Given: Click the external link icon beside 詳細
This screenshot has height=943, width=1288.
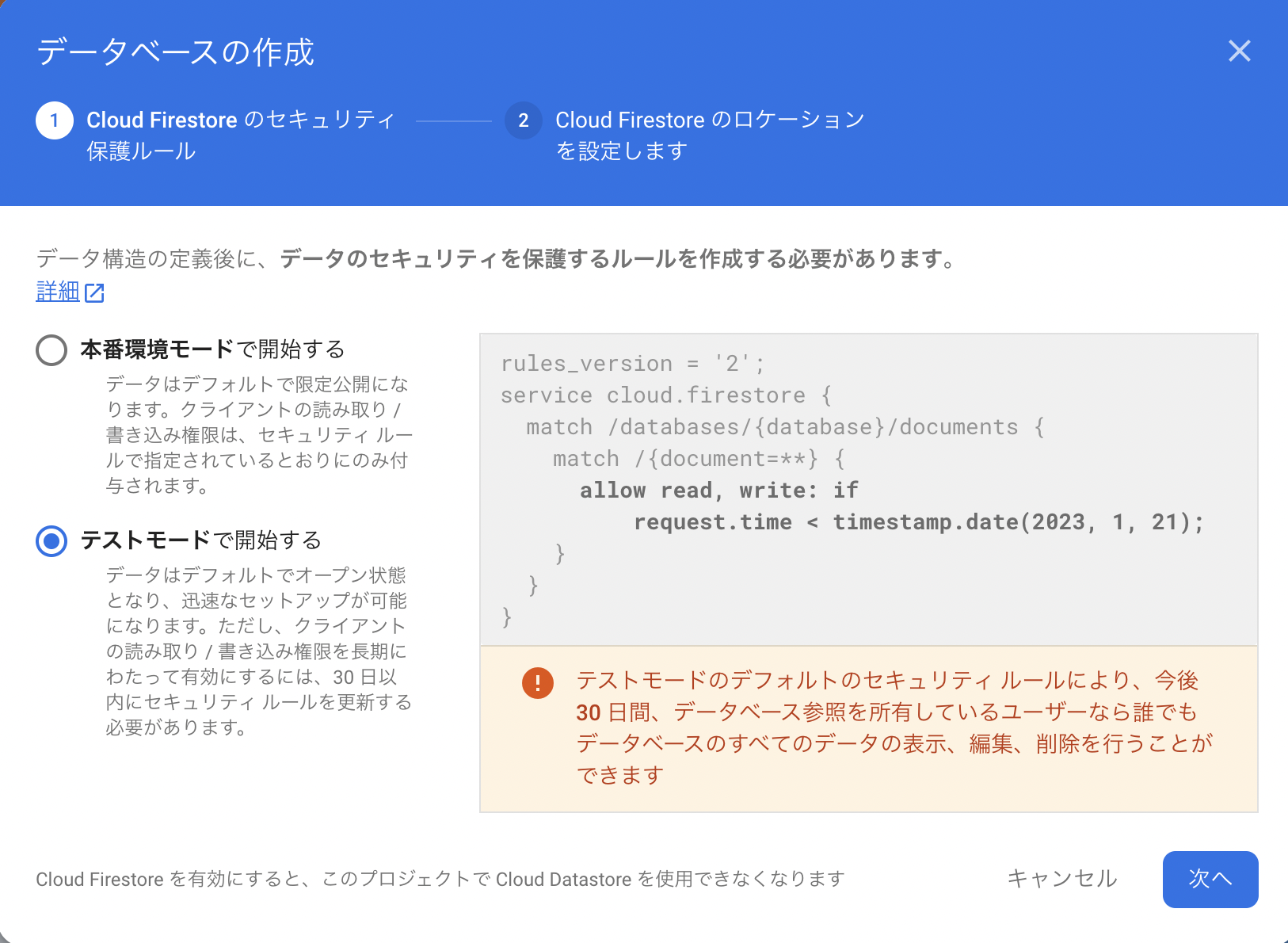Looking at the screenshot, I should [x=94, y=292].
